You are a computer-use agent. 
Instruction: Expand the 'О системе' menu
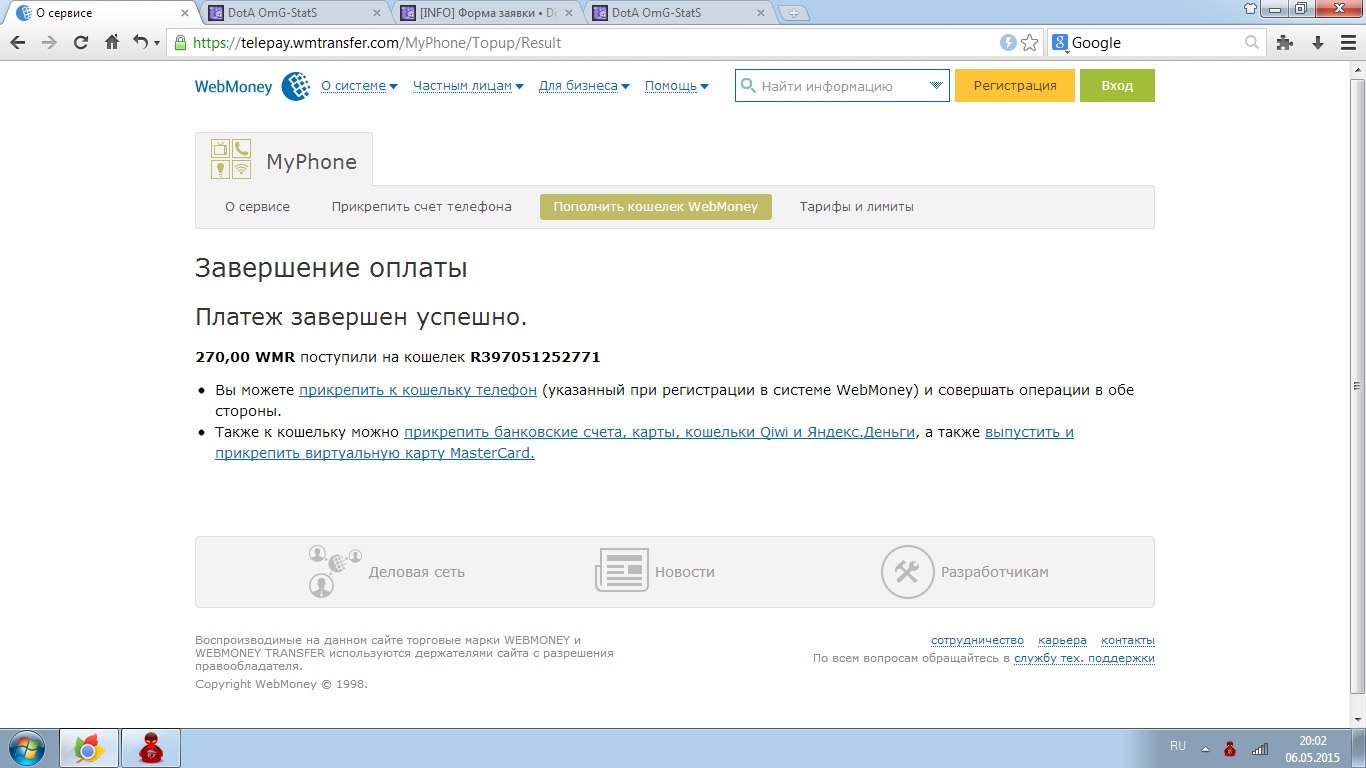point(359,86)
